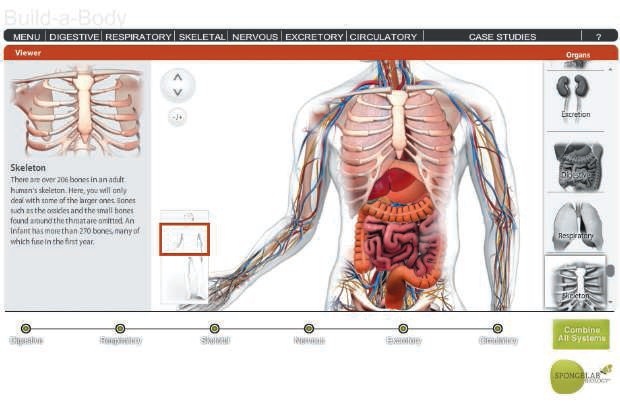Toggle the Digestive system marker on the timeline
620x403 pixels.
26,328
